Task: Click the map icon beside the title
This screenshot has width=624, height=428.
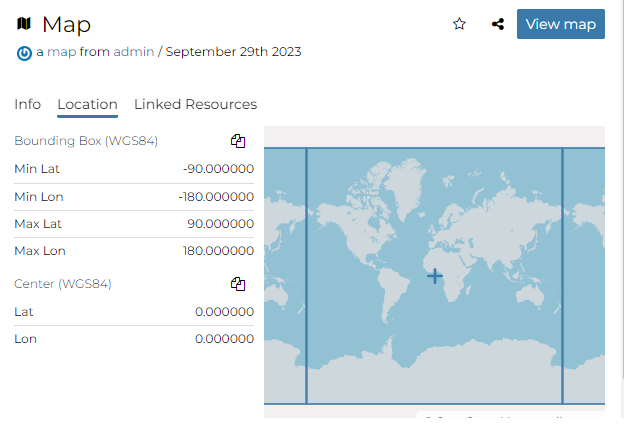Action: tap(25, 23)
